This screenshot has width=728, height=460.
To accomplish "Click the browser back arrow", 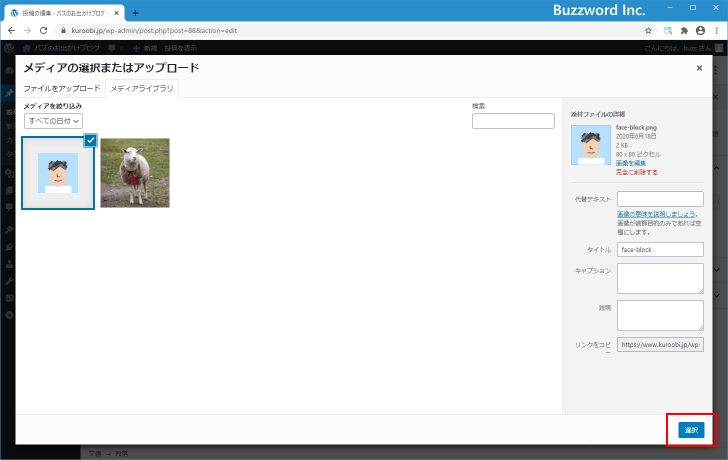I will coord(11,31).
